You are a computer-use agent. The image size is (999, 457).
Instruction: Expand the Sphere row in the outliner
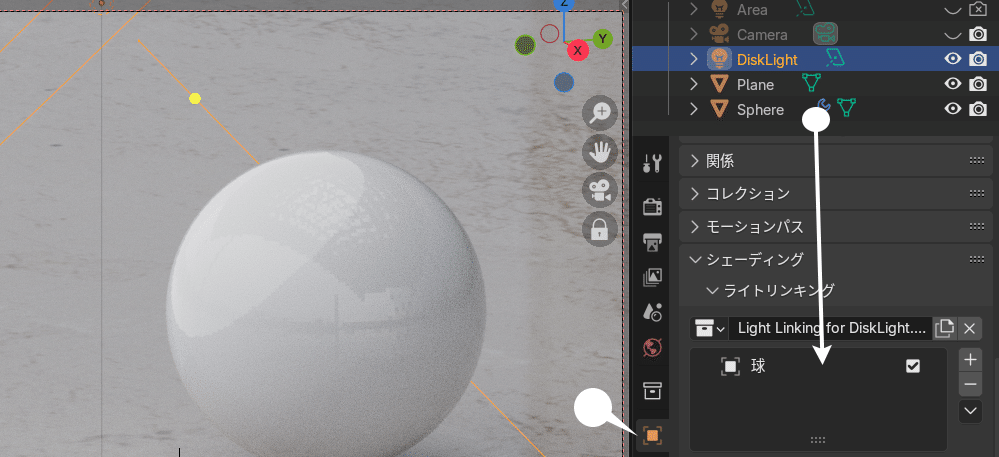click(694, 110)
